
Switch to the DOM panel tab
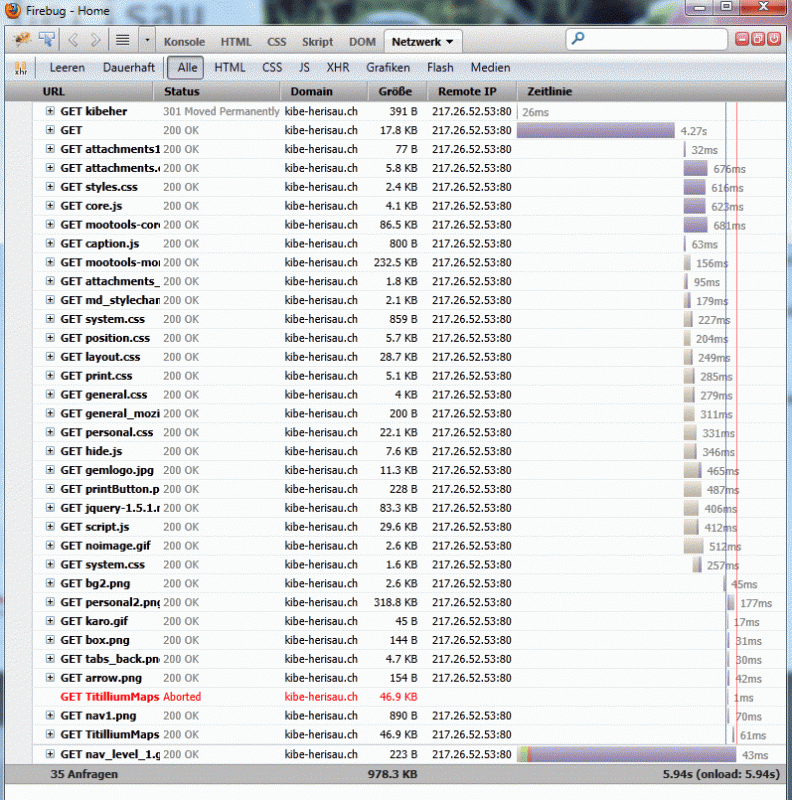click(362, 42)
